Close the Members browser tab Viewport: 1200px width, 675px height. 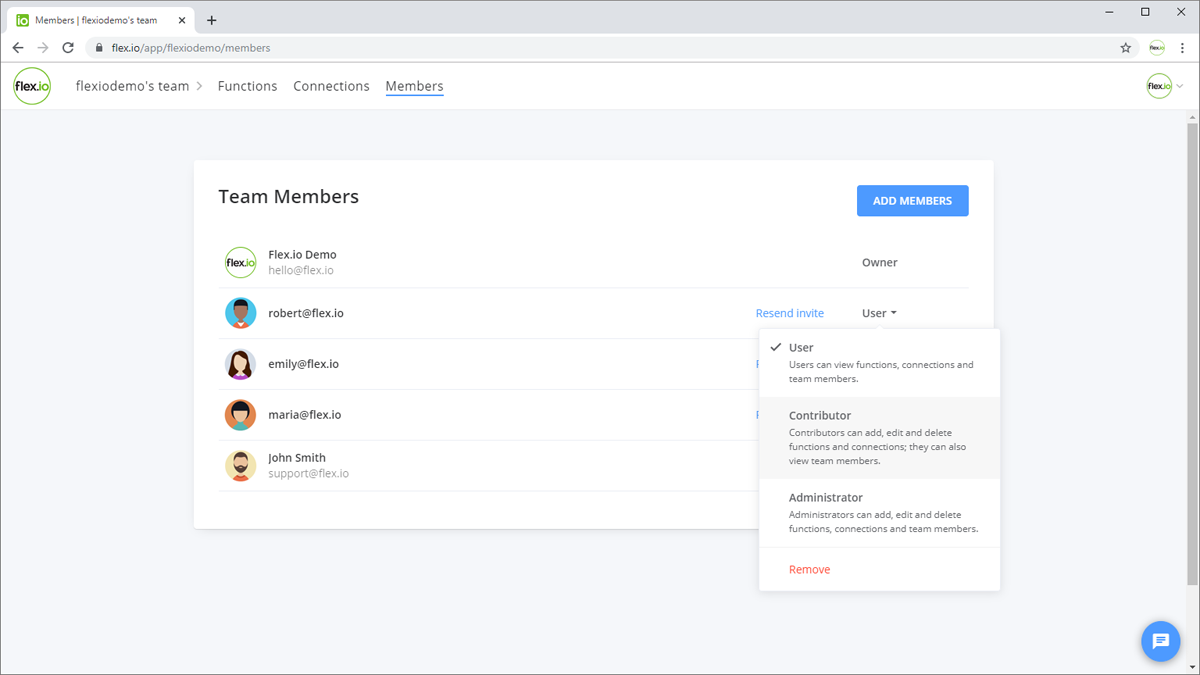[x=183, y=20]
